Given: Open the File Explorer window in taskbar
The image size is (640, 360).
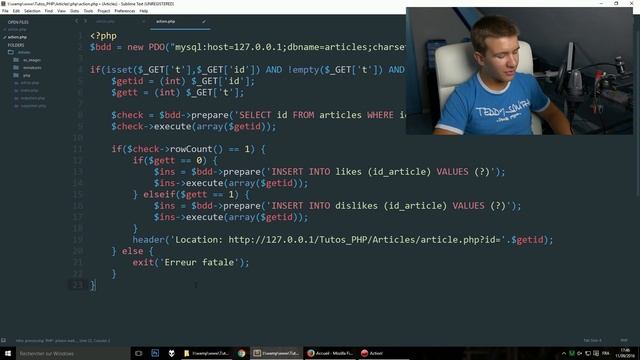Looking at the screenshot, I should coord(206,353).
